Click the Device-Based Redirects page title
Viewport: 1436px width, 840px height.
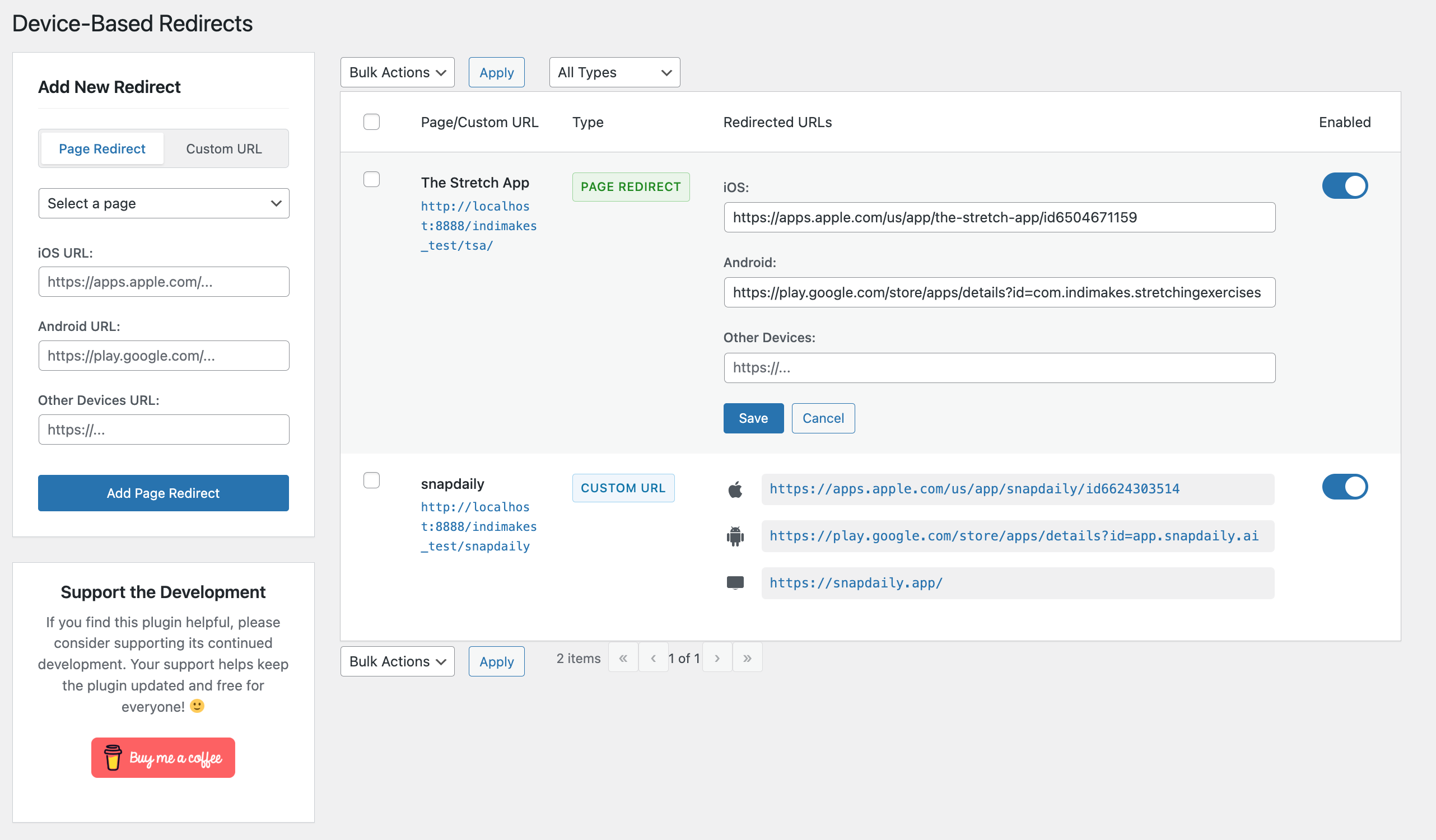click(132, 24)
